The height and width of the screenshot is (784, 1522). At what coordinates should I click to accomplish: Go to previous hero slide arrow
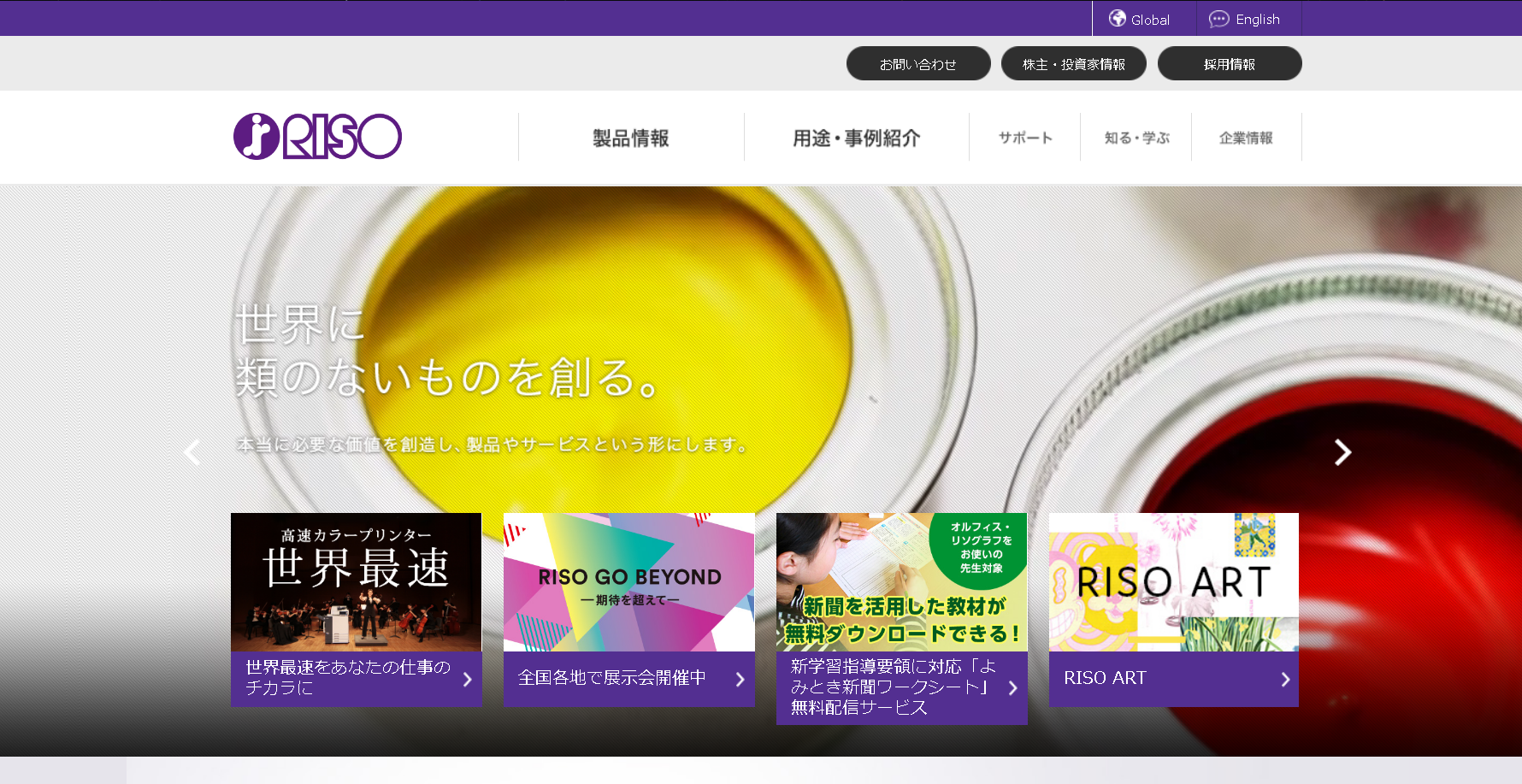[192, 451]
